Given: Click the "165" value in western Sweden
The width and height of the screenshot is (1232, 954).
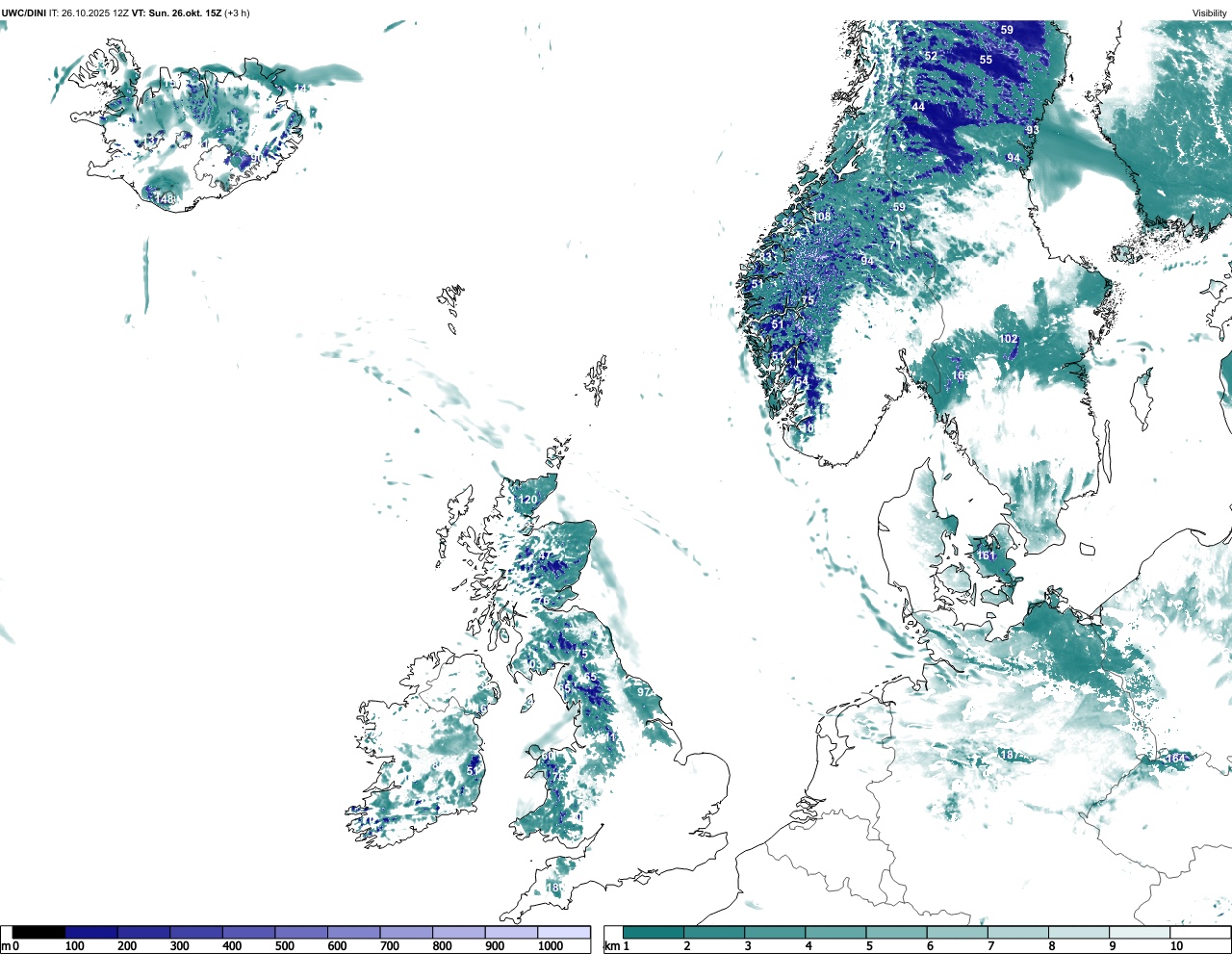Looking at the screenshot, I should coord(960,375).
